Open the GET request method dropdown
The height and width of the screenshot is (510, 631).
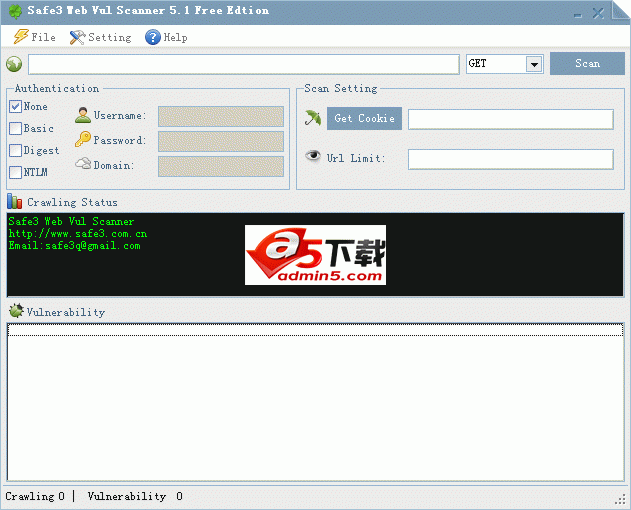coord(534,64)
